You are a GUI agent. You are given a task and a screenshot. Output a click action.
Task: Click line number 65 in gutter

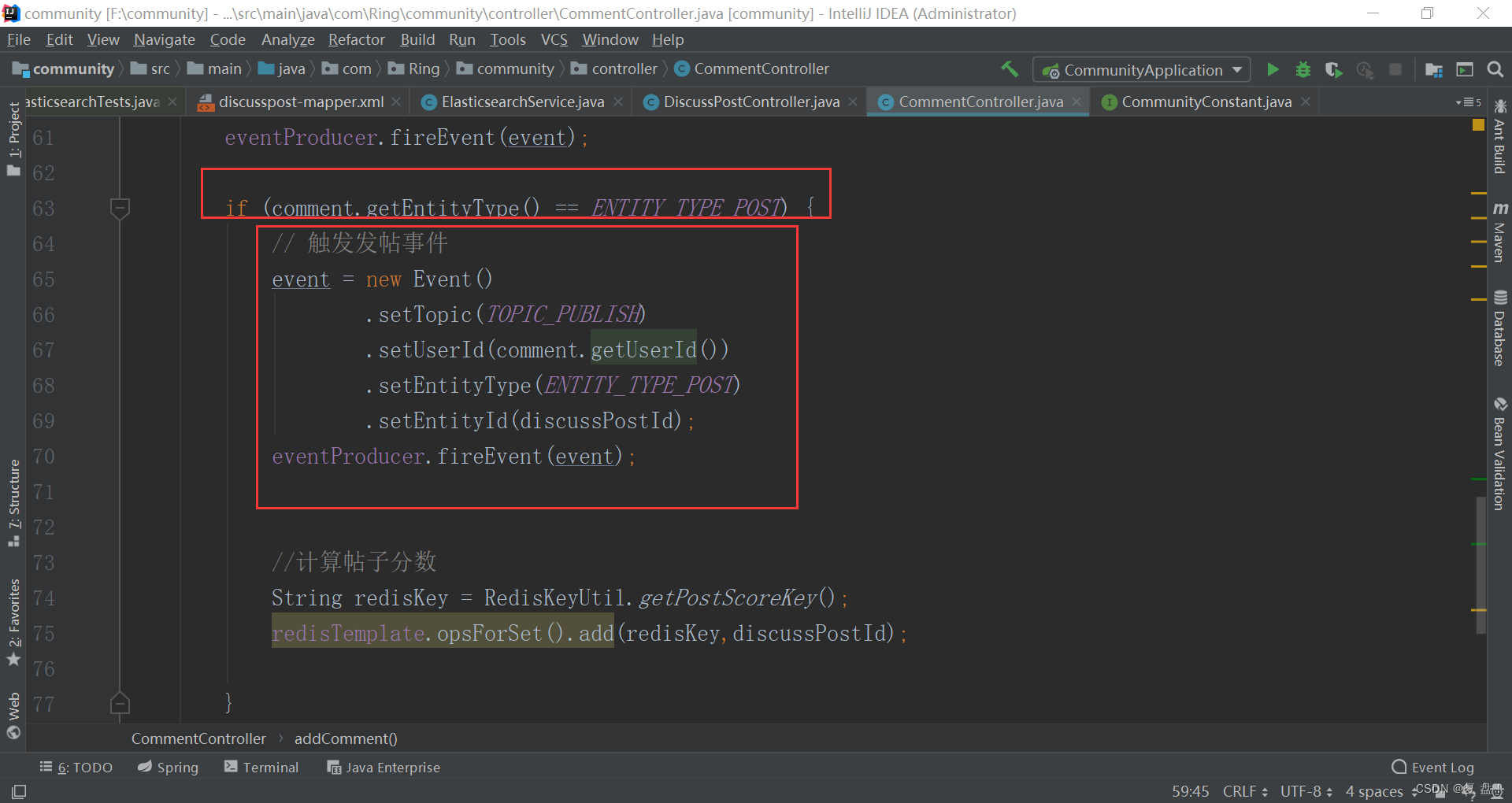point(43,279)
